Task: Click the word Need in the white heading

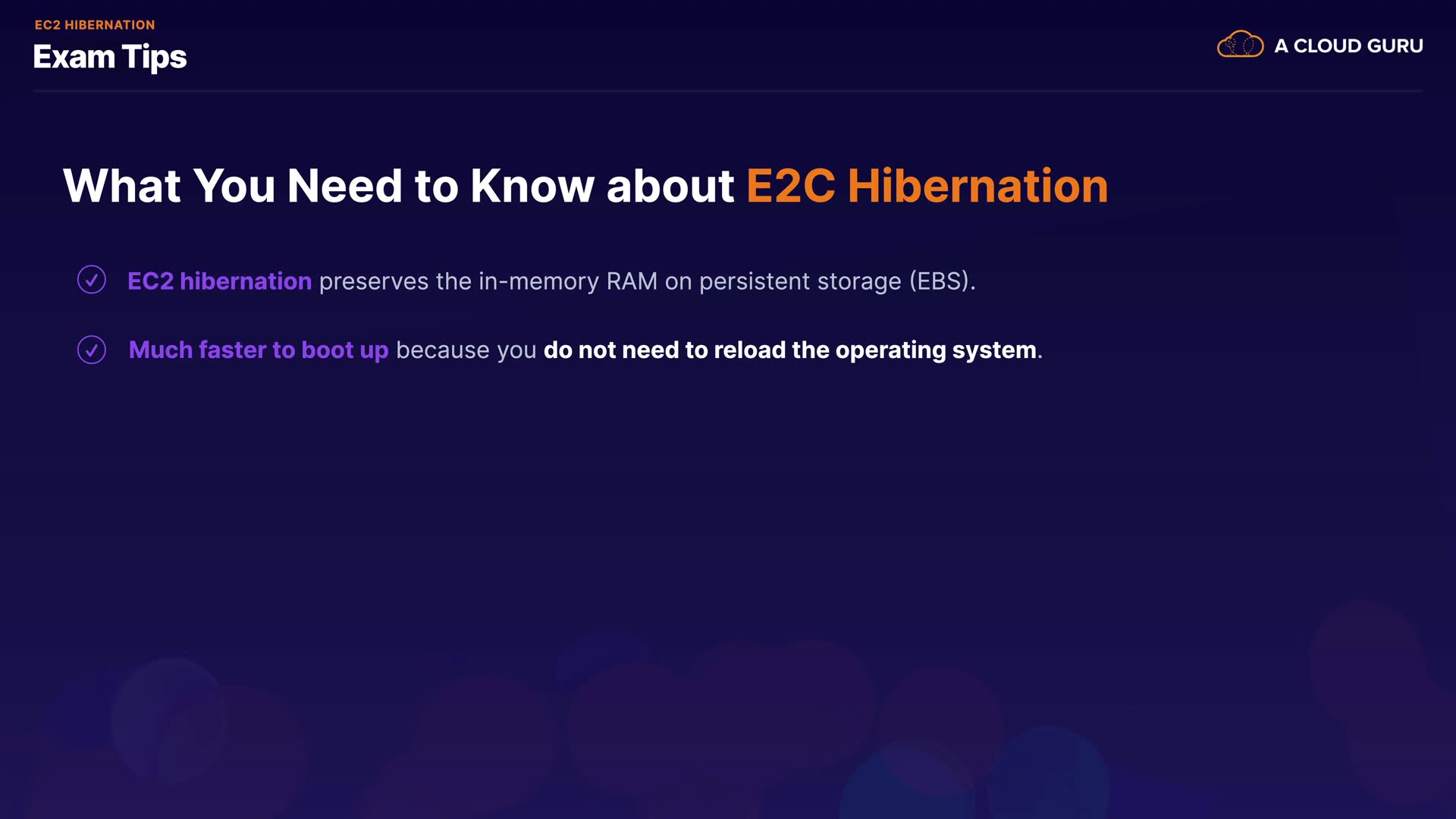Action: (x=344, y=186)
